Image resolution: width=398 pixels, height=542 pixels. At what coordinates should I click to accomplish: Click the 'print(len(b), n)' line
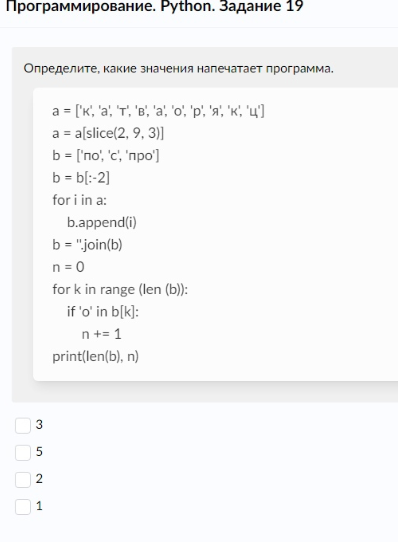95,356
